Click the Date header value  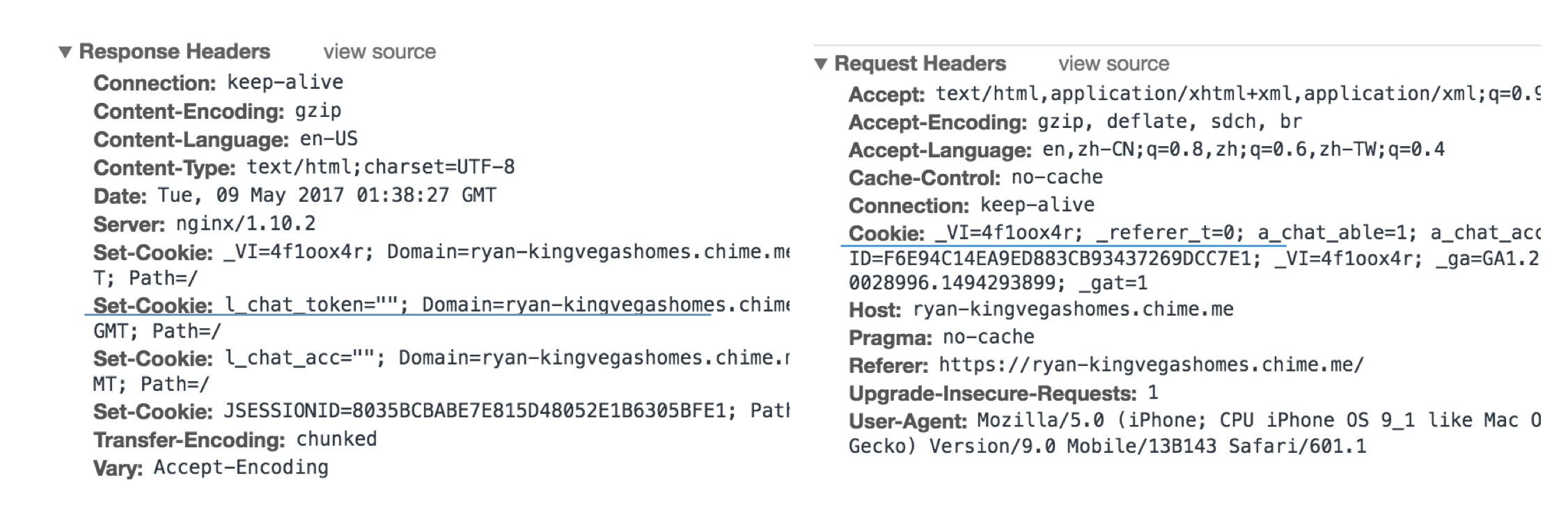click(x=327, y=195)
